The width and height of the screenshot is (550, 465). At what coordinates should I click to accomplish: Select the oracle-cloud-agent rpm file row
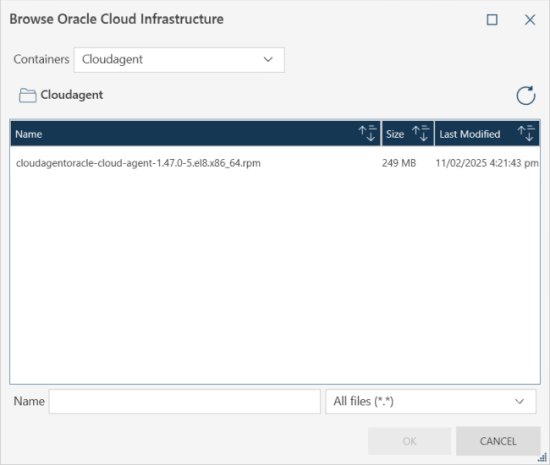click(x=275, y=163)
